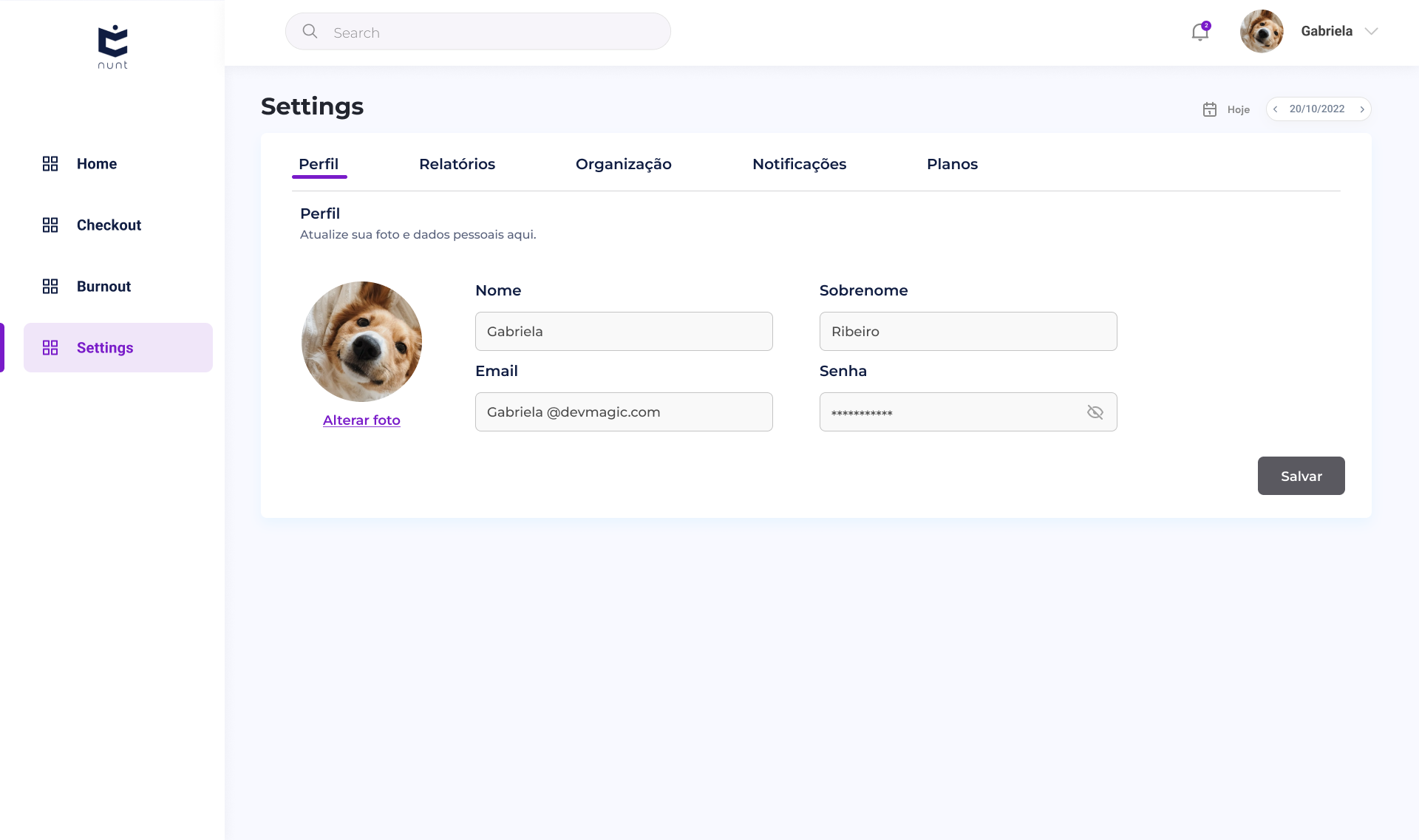
Task: Click the Checkout grid icon
Action: coord(50,225)
